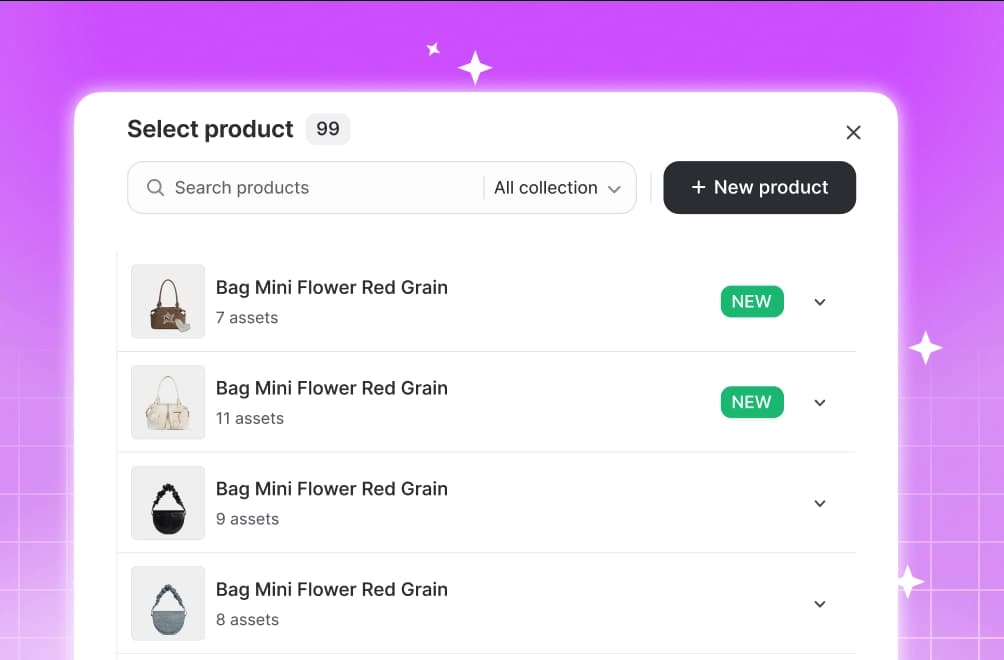Screen dimensions: 1004x660
Task: Close the Select product dialog
Action: click(853, 133)
